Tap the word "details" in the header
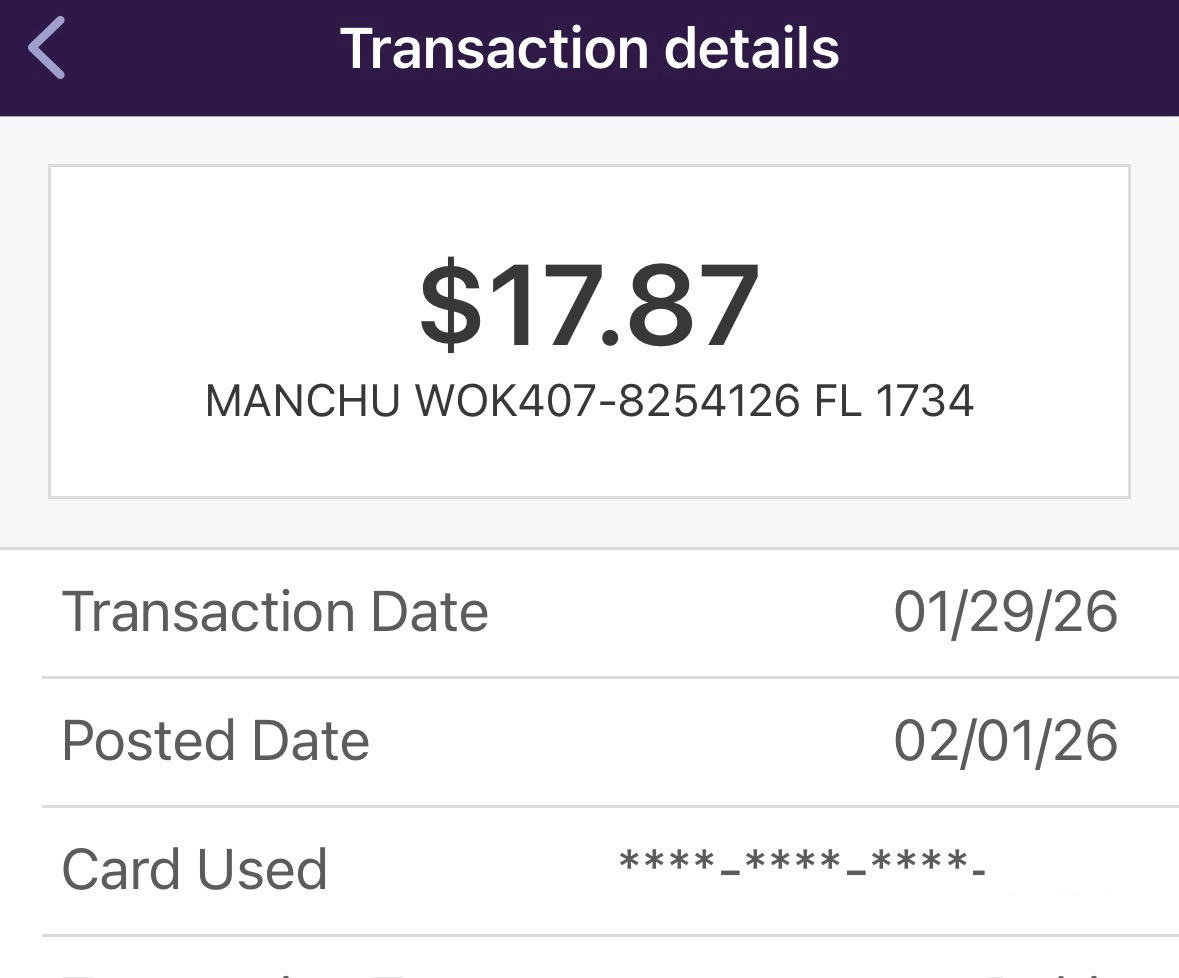The image size is (1179, 978). click(x=753, y=47)
